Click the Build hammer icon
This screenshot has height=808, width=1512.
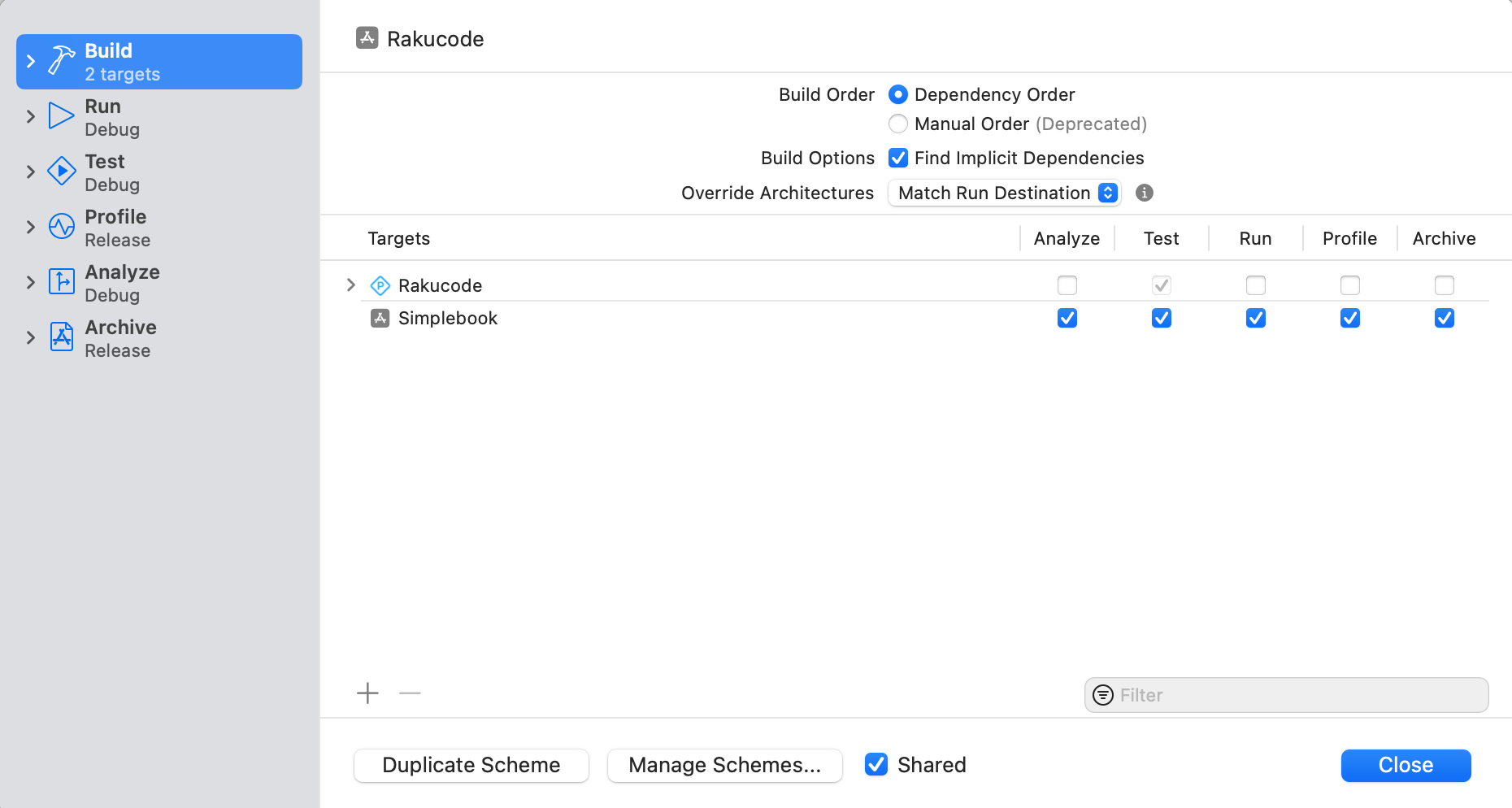(x=62, y=61)
